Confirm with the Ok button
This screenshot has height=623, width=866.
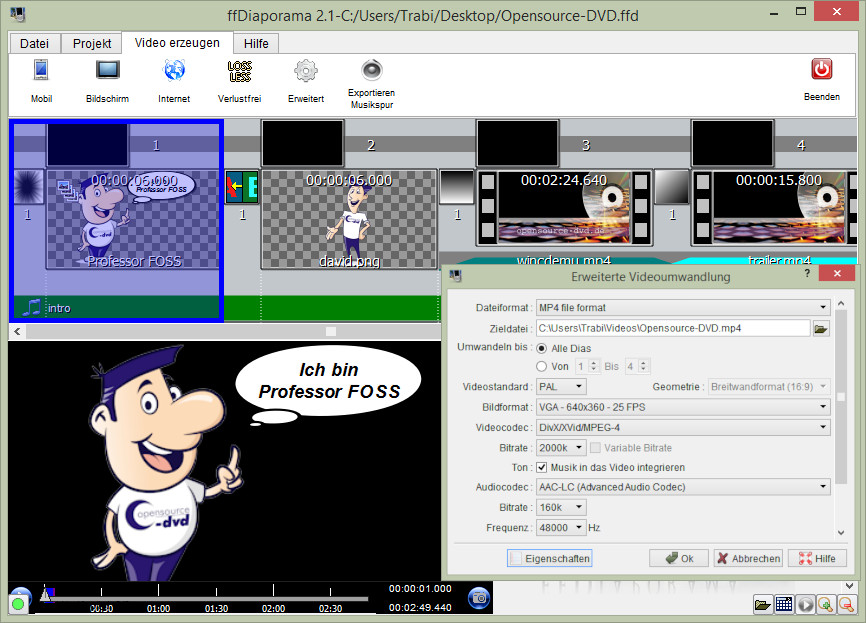click(x=679, y=558)
